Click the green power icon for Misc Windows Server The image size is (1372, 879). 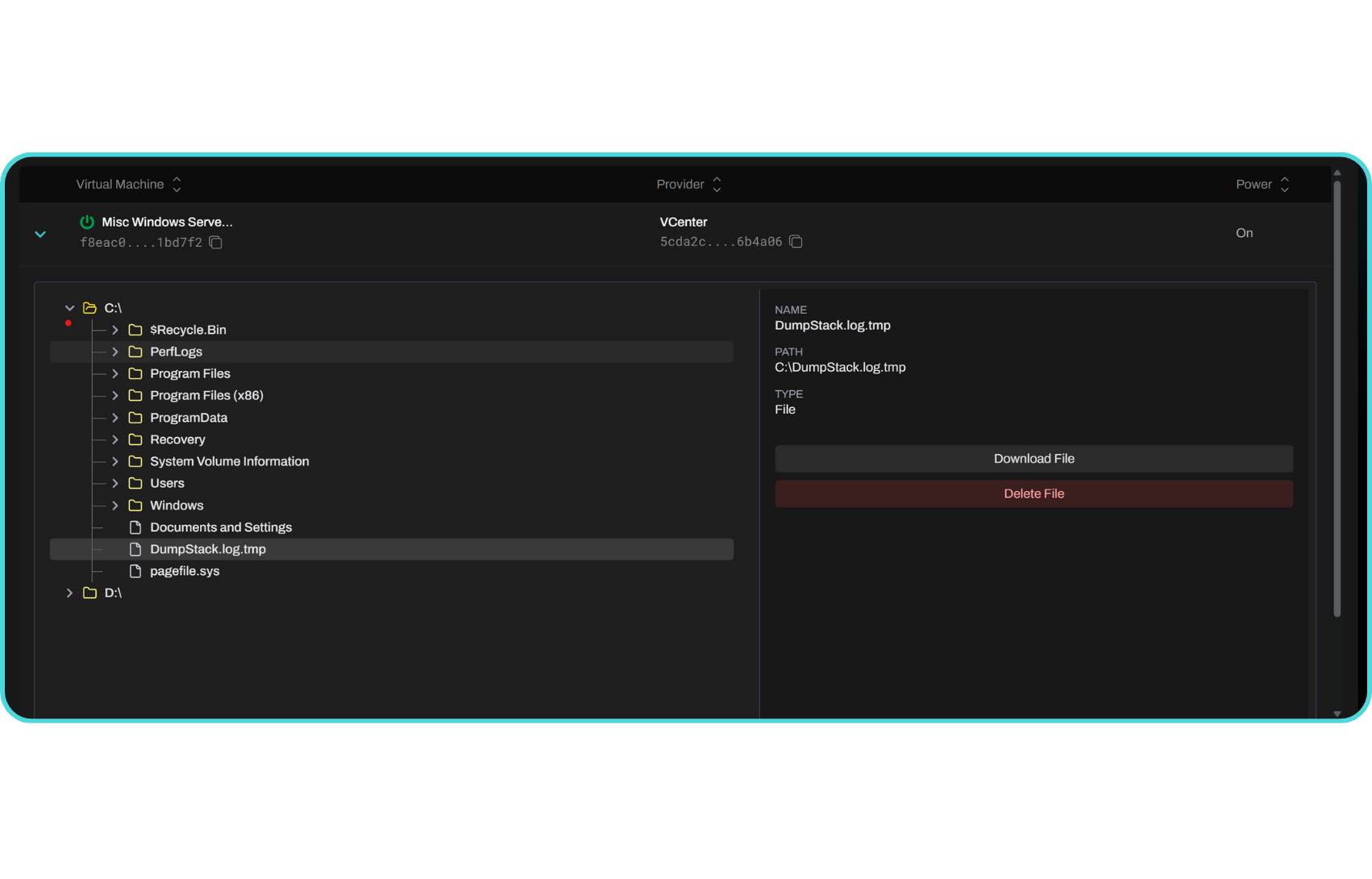87,222
